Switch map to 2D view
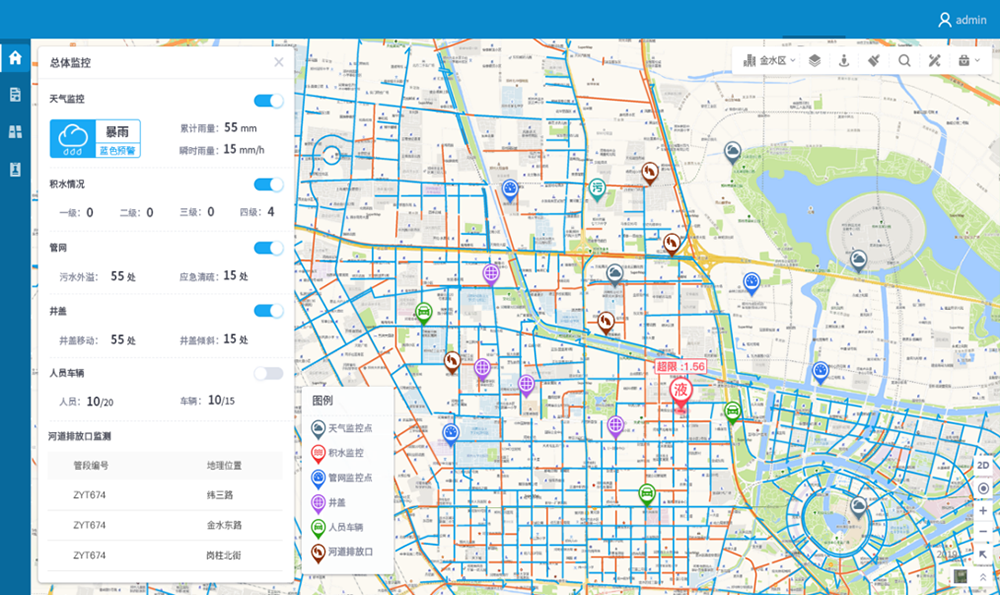 coord(983,466)
